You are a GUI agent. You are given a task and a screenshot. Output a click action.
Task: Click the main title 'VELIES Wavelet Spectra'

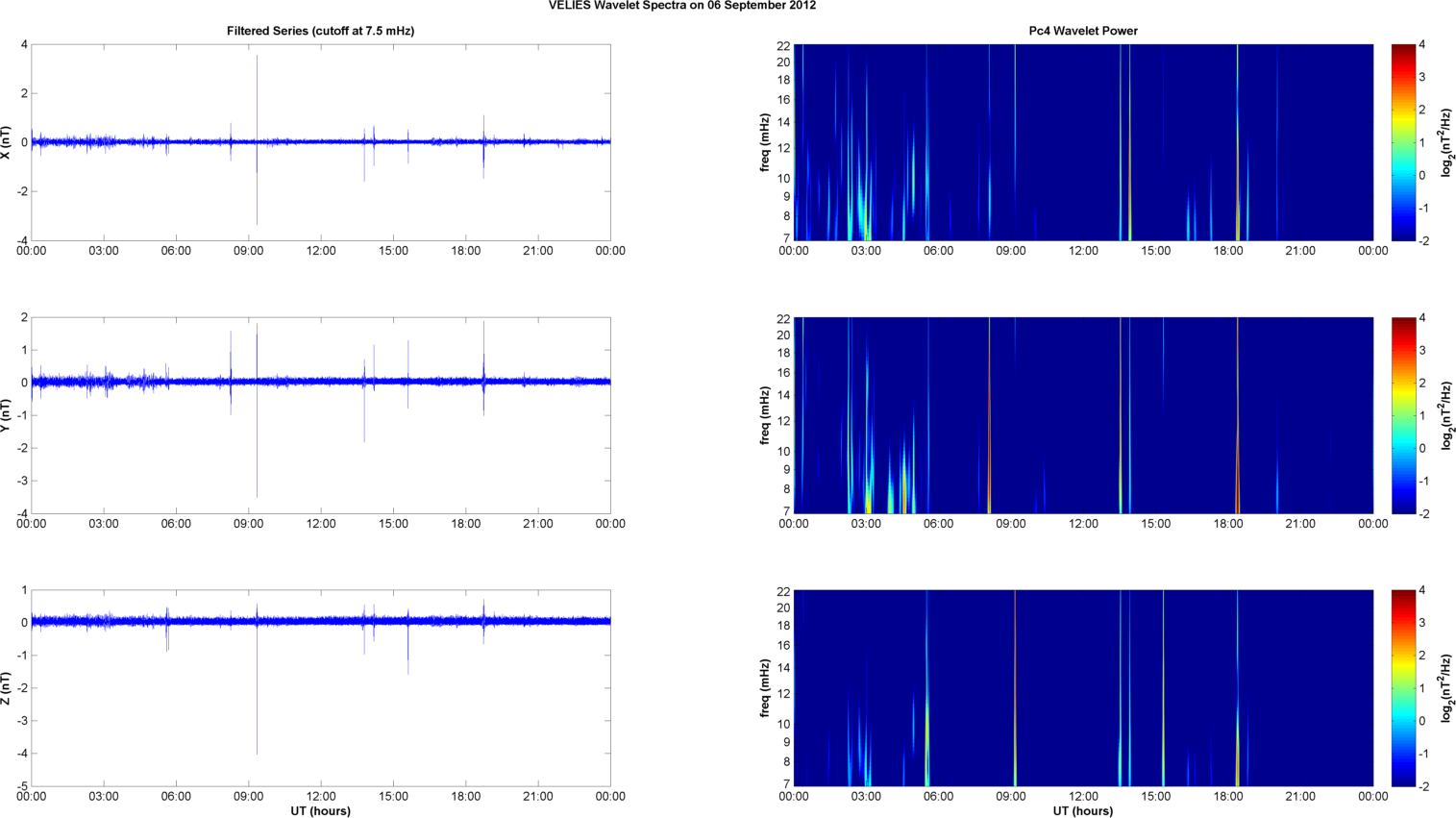pyautogui.click(x=681, y=6)
